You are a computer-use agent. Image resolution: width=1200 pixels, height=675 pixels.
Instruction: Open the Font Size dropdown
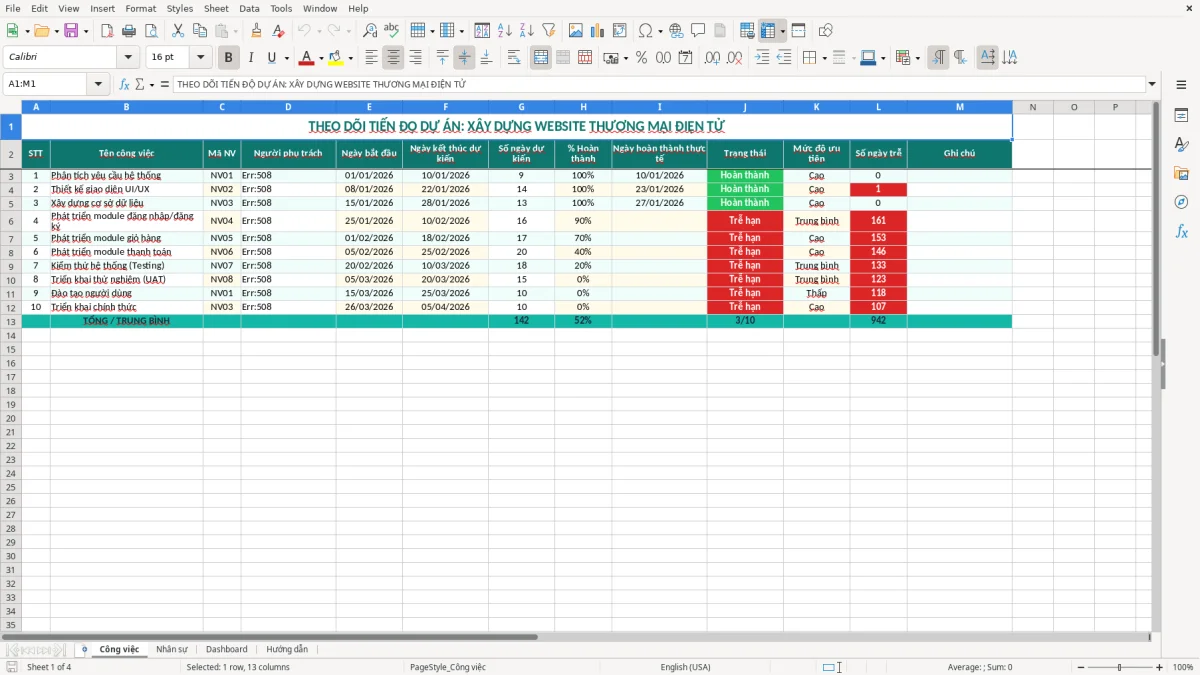tap(201, 58)
